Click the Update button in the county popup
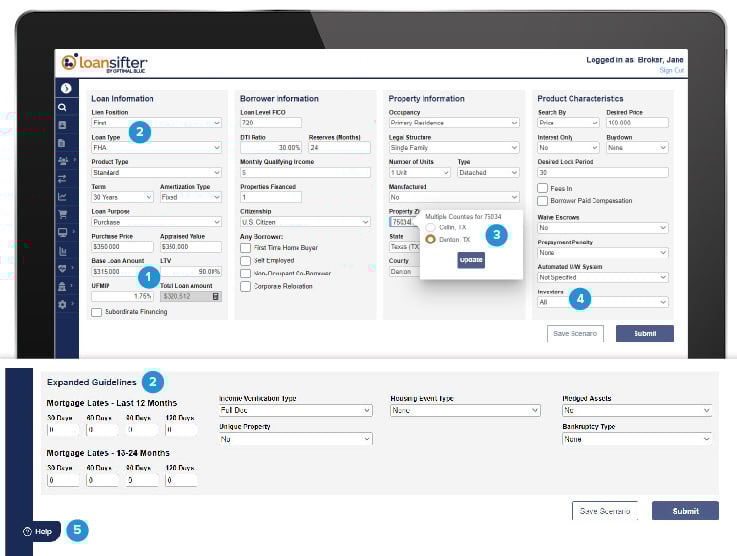 pyautogui.click(x=471, y=260)
